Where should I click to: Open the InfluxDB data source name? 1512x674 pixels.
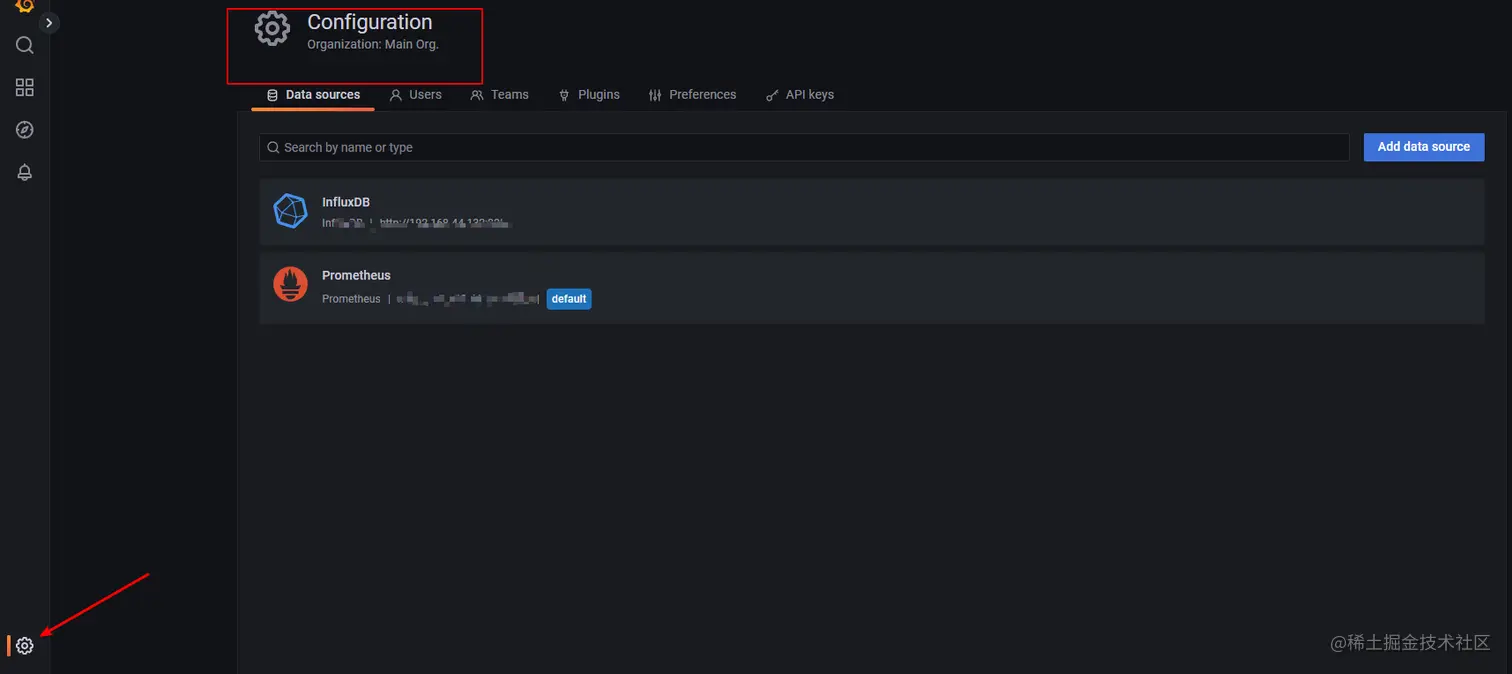click(x=346, y=202)
